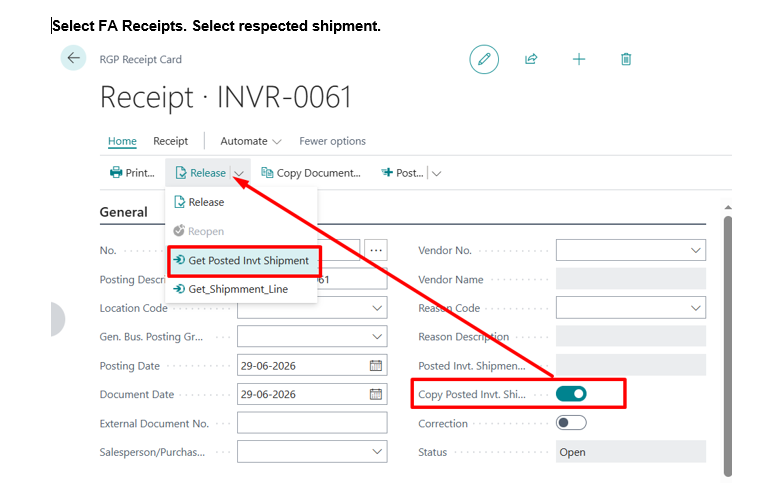Click the External Document No. field
Screen dimensions: 771x501
coord(312,423)
